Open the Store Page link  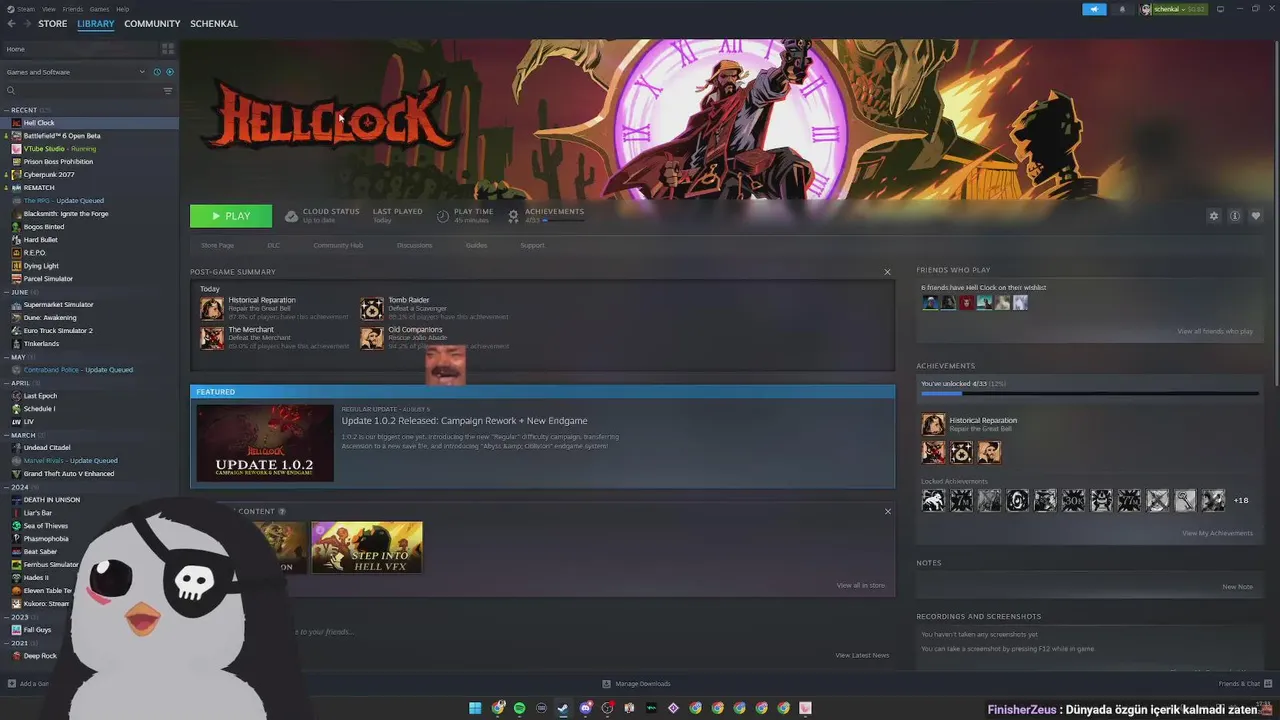(x=217, y=245)
